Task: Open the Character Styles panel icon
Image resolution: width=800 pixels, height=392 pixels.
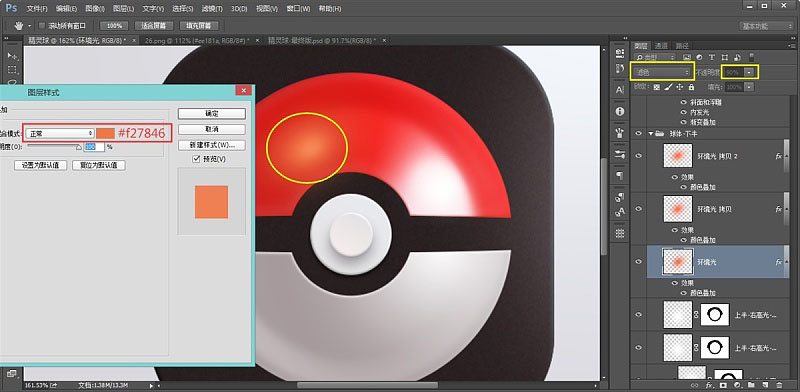Action: click(620, 211)
